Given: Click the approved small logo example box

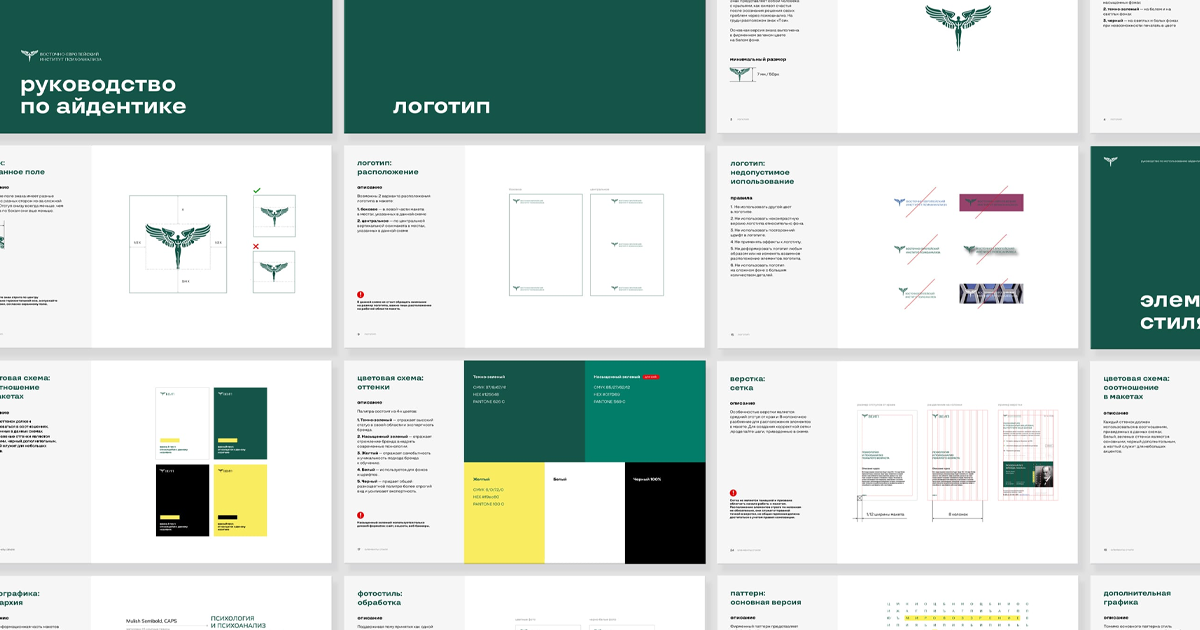Looking at the screenshot, I should pos(275,217).
